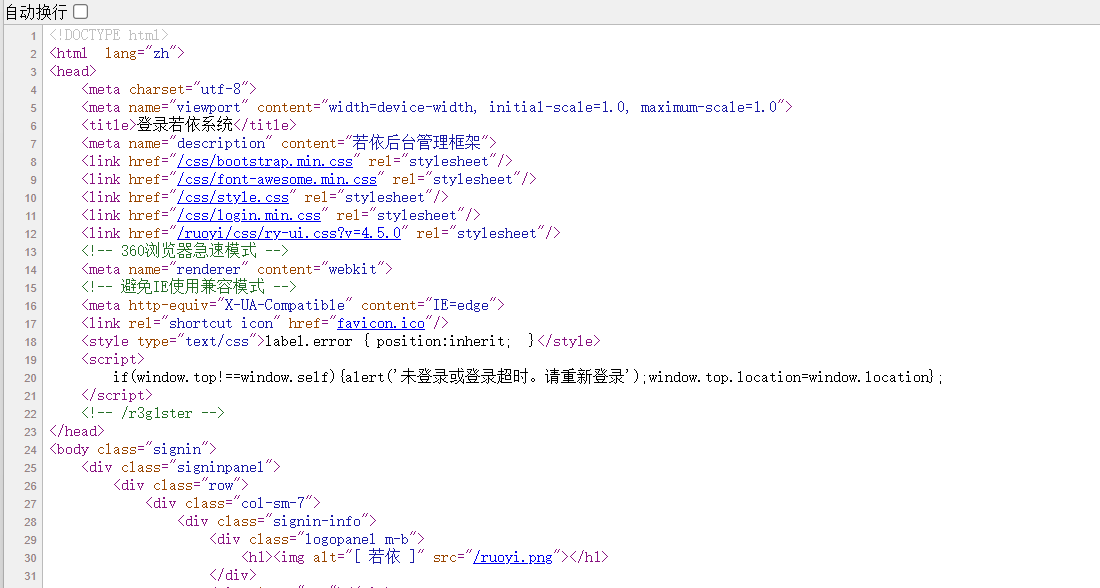Click the [ 若依 ] alt text

point(384,557)
